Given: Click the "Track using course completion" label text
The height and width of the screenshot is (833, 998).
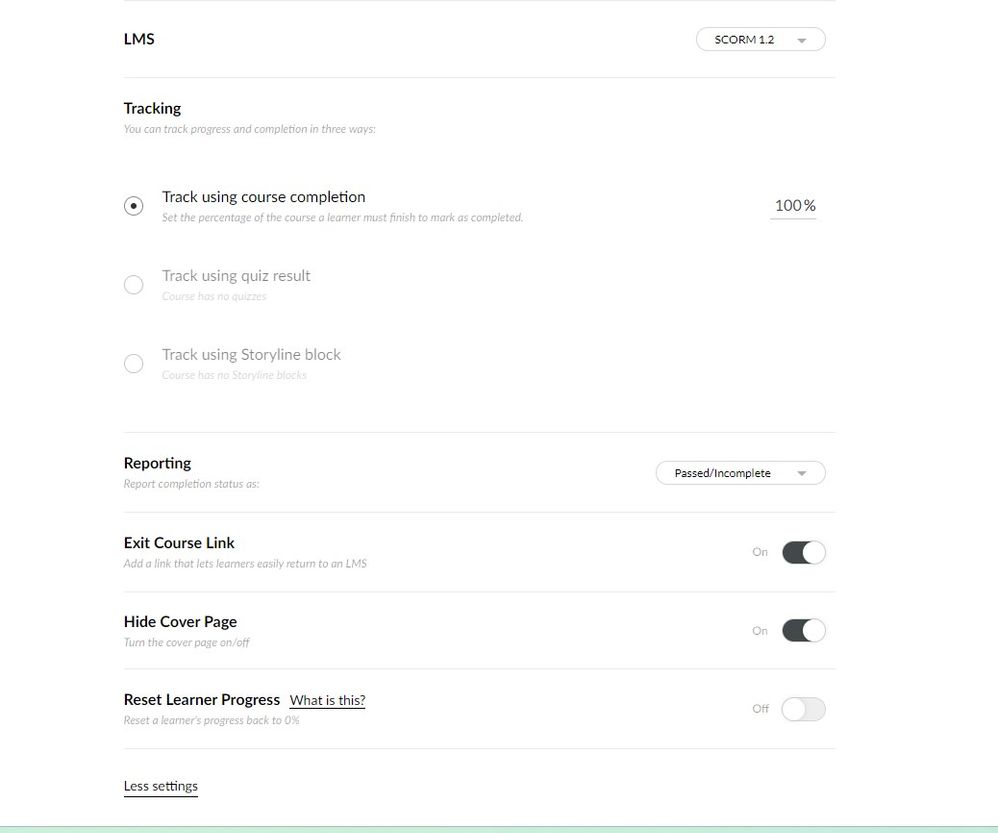Looking at the screenshot, I should [x=264, y=197].
